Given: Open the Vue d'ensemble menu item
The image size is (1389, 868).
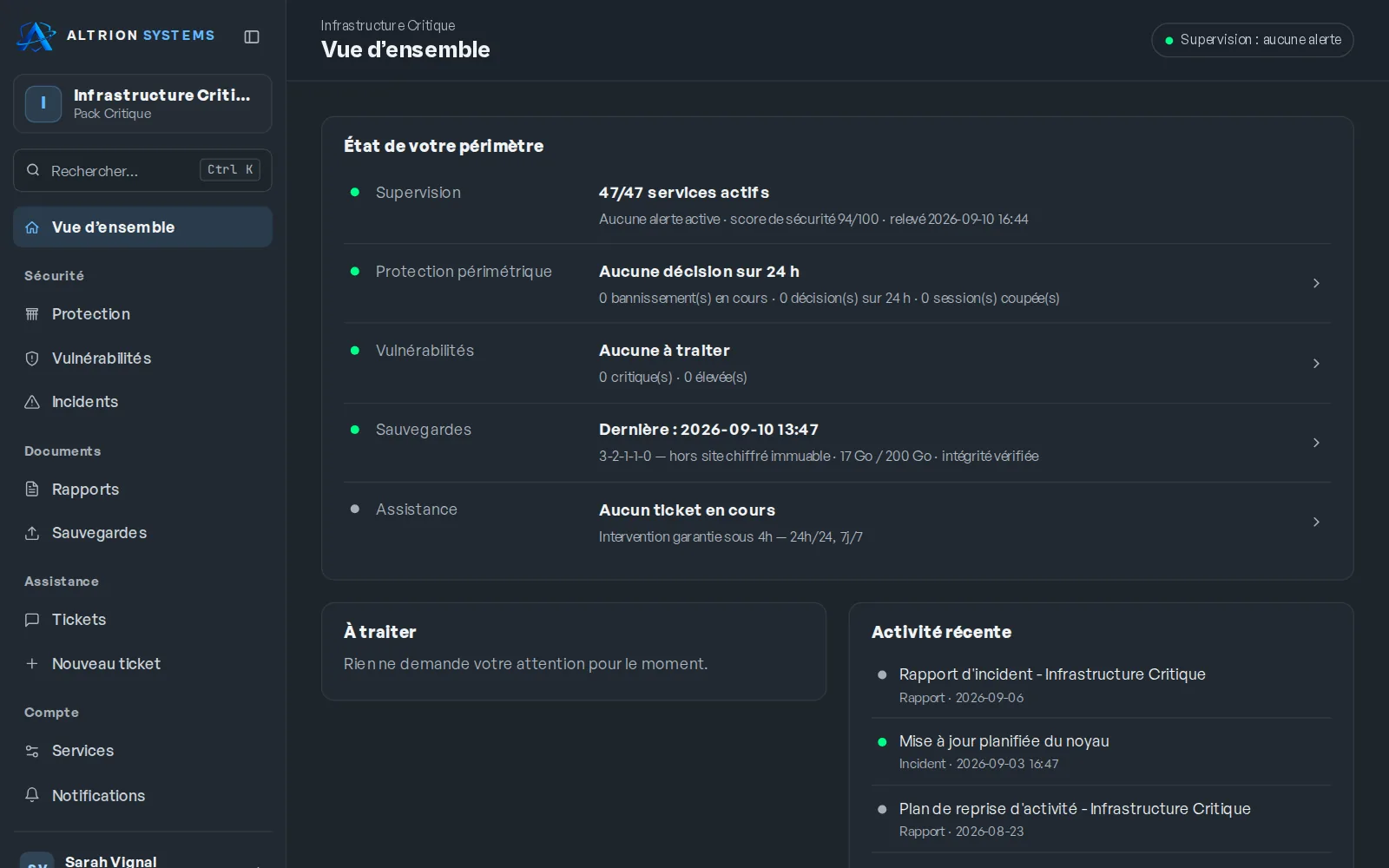Looking at the screenshot, I should coord(142,227).
